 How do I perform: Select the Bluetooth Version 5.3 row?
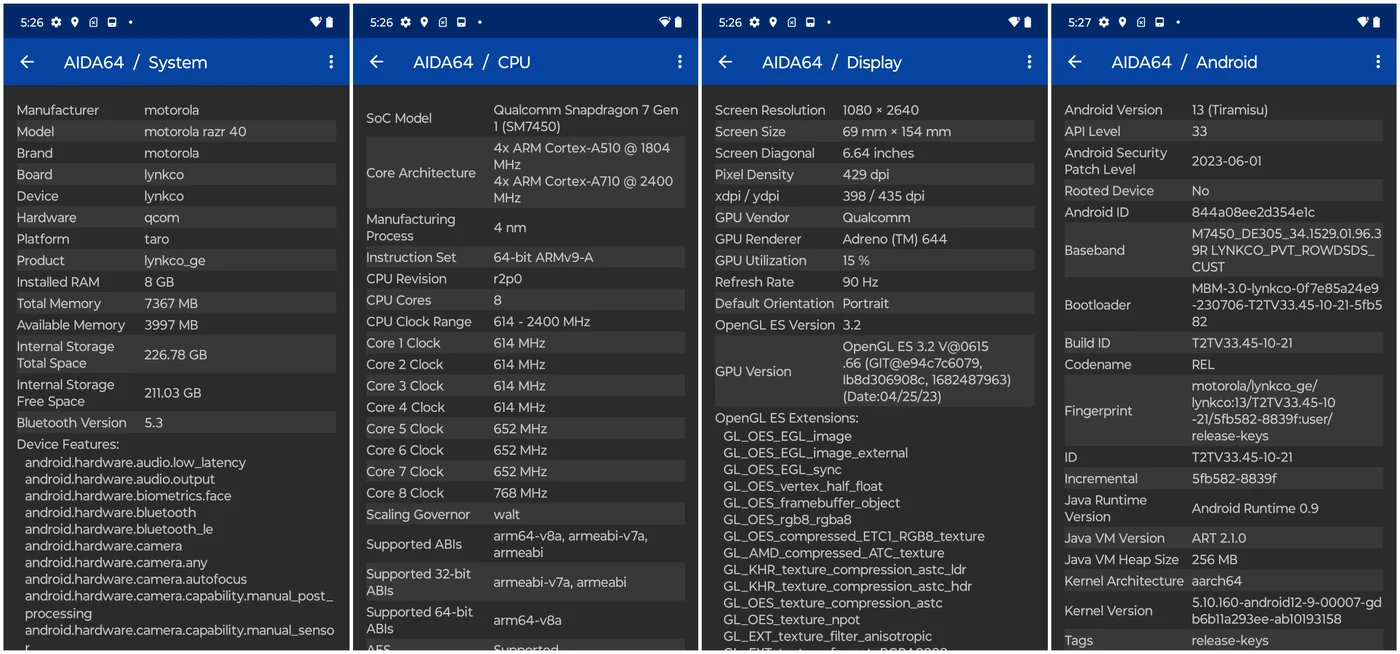(x=175, y=423)
